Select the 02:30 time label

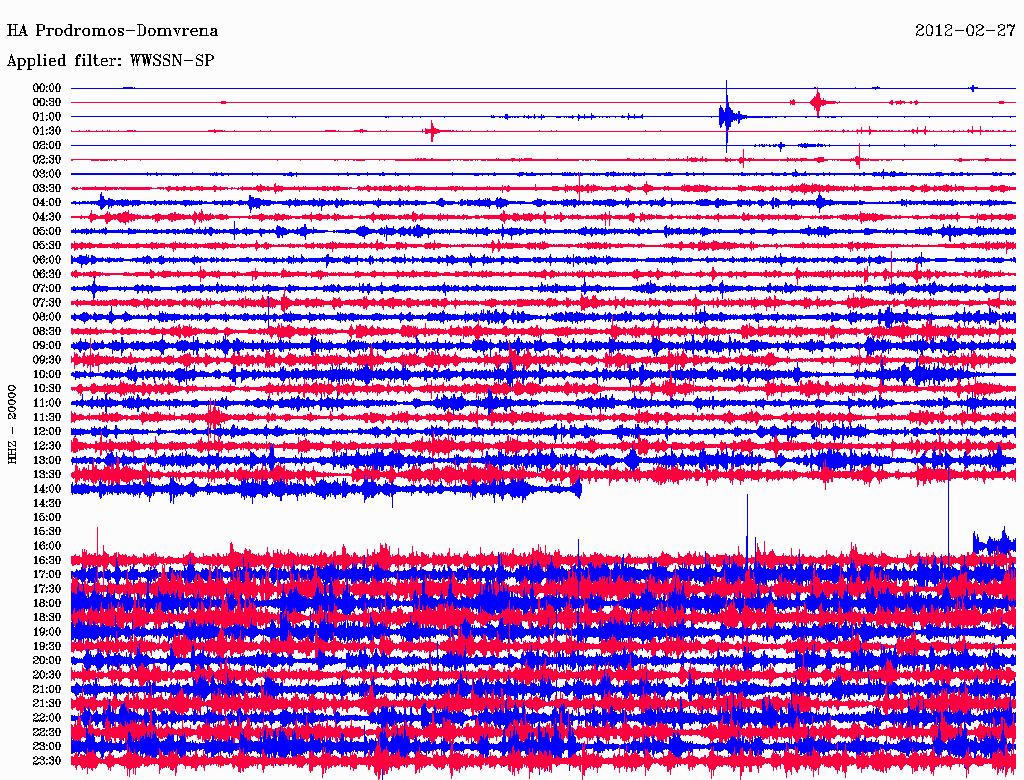coord(47,159)
